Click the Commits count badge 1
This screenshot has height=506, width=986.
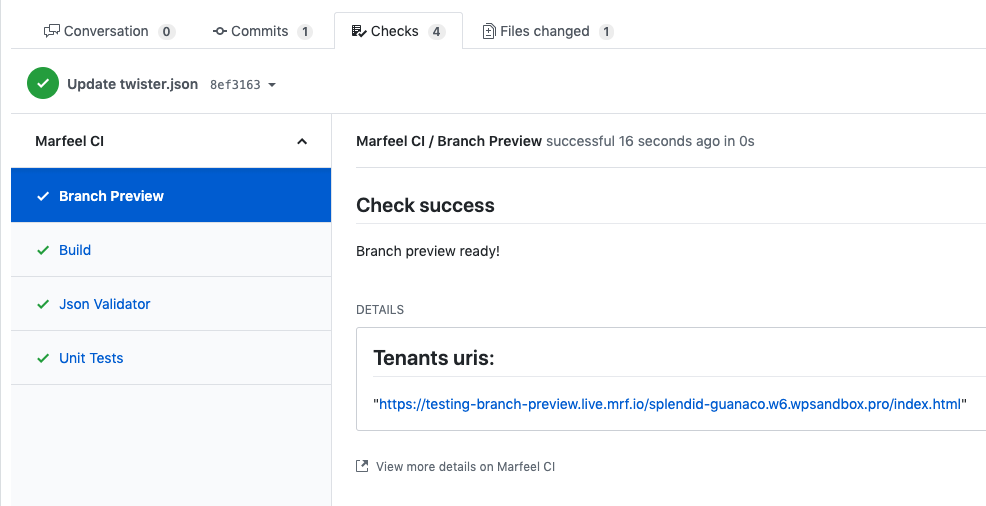click(305, 31)
